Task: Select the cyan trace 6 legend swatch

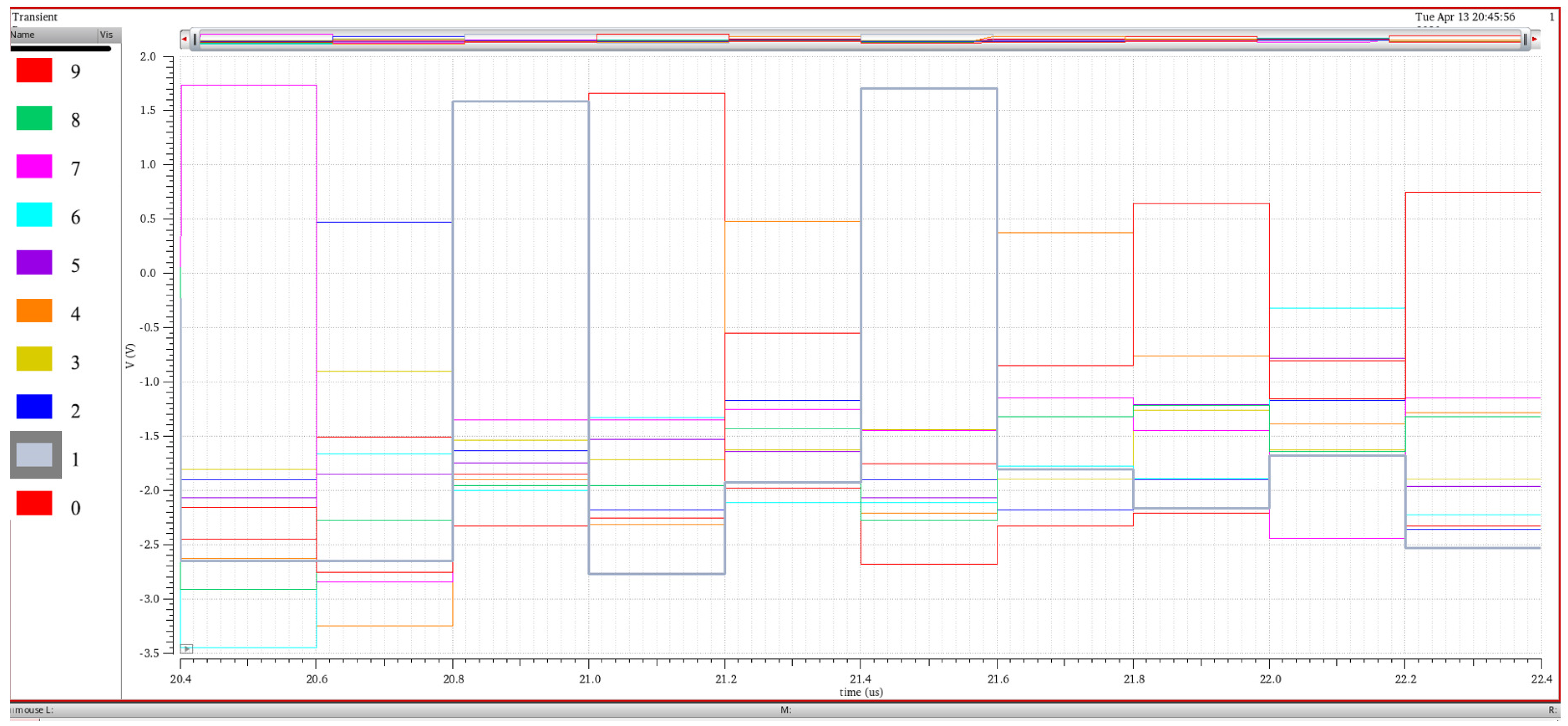Action: coord(34,215)
